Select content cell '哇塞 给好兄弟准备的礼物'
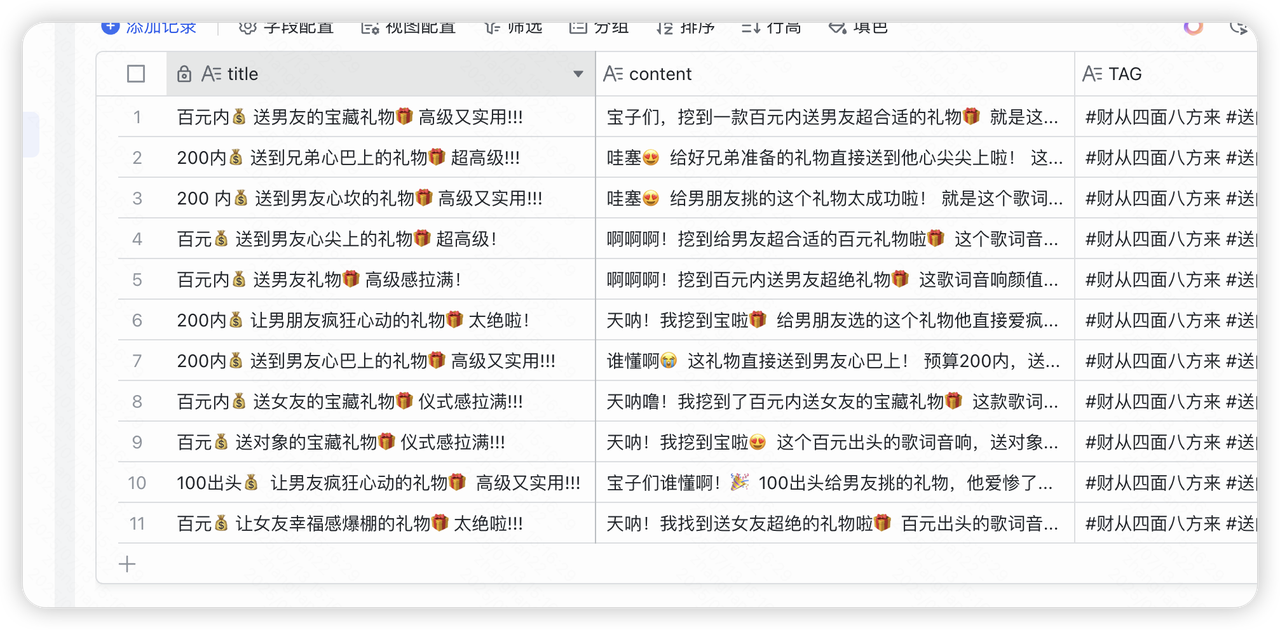1280x630 pixels. (835, 158)
